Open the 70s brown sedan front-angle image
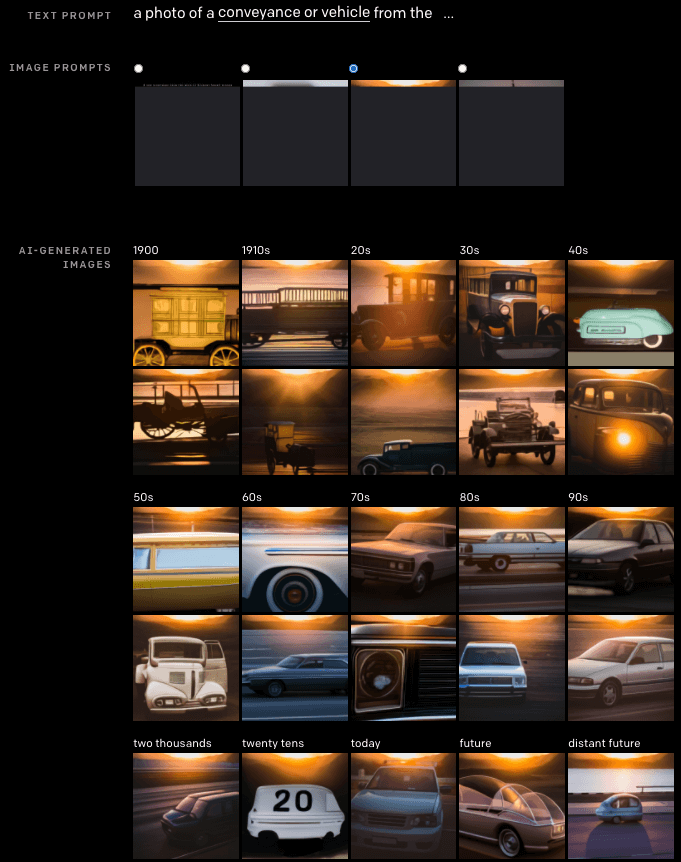This screenshot has width=681, height=862. (x=403, y=560)
